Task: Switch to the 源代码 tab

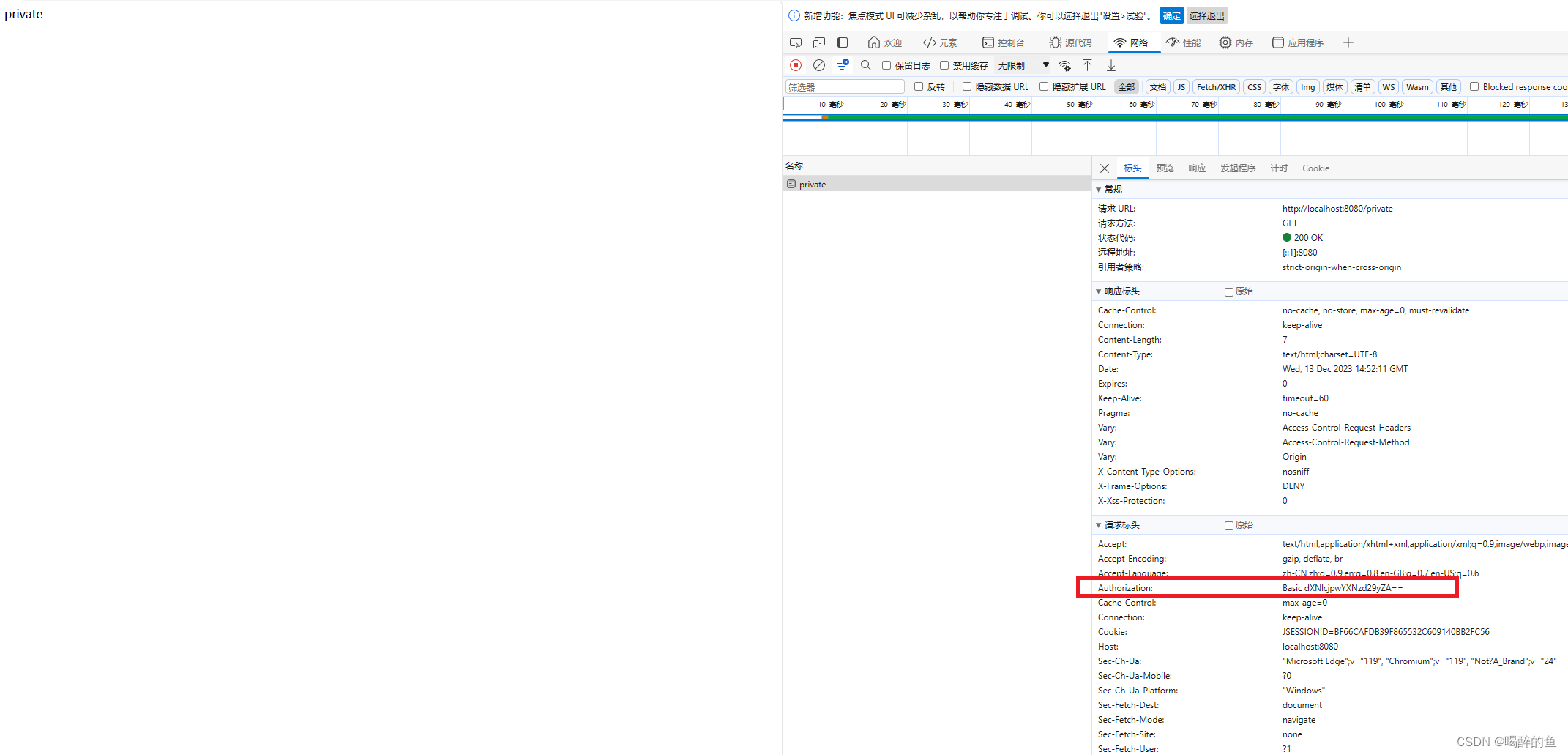Action: click(x=1070, y=43)
